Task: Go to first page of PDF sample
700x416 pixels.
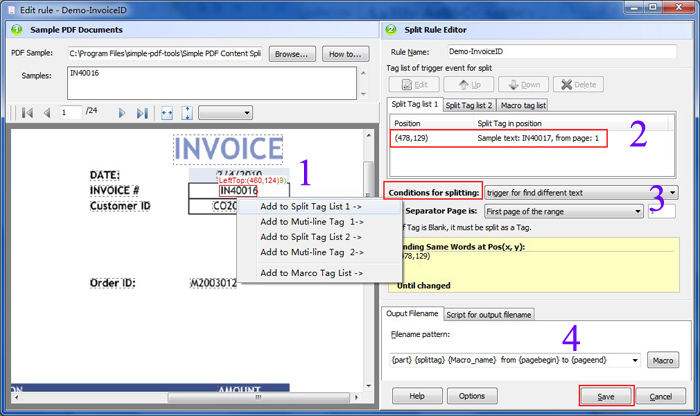Action: [x=27, y=113]
